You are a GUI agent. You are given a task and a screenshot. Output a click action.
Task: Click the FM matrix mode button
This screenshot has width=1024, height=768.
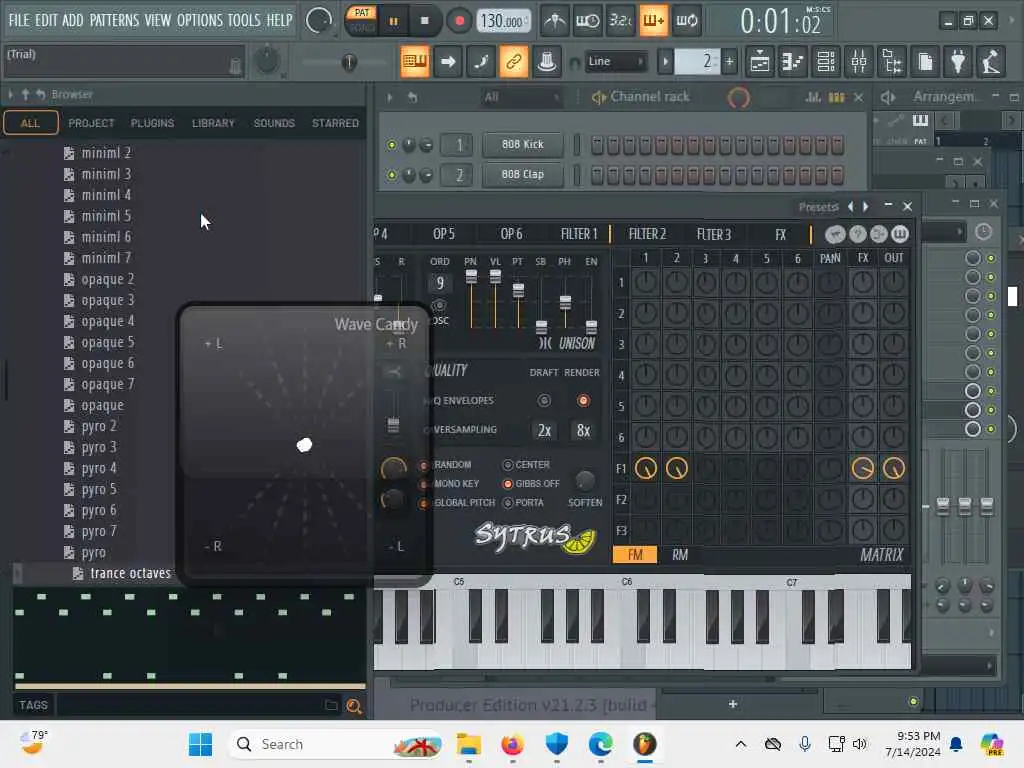pos(635,555)
